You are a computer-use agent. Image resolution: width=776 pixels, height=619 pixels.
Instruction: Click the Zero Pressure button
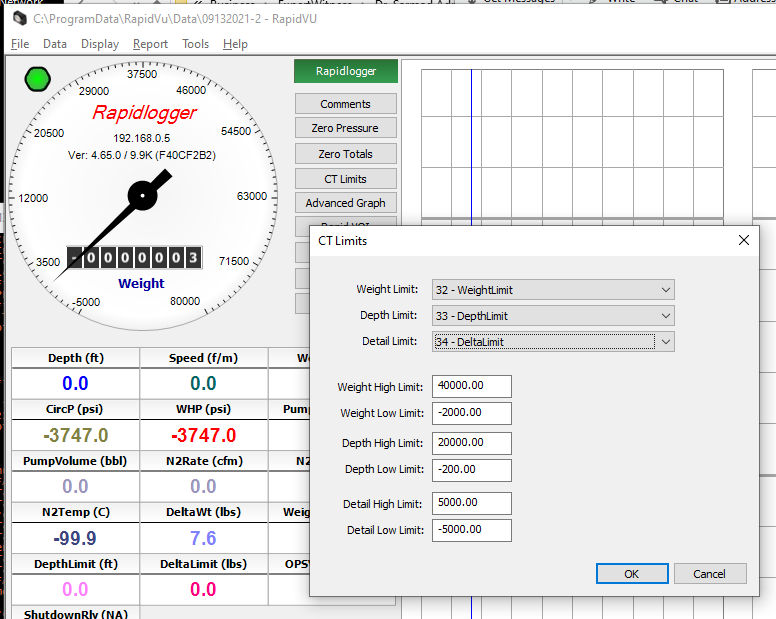coord(345,128)
